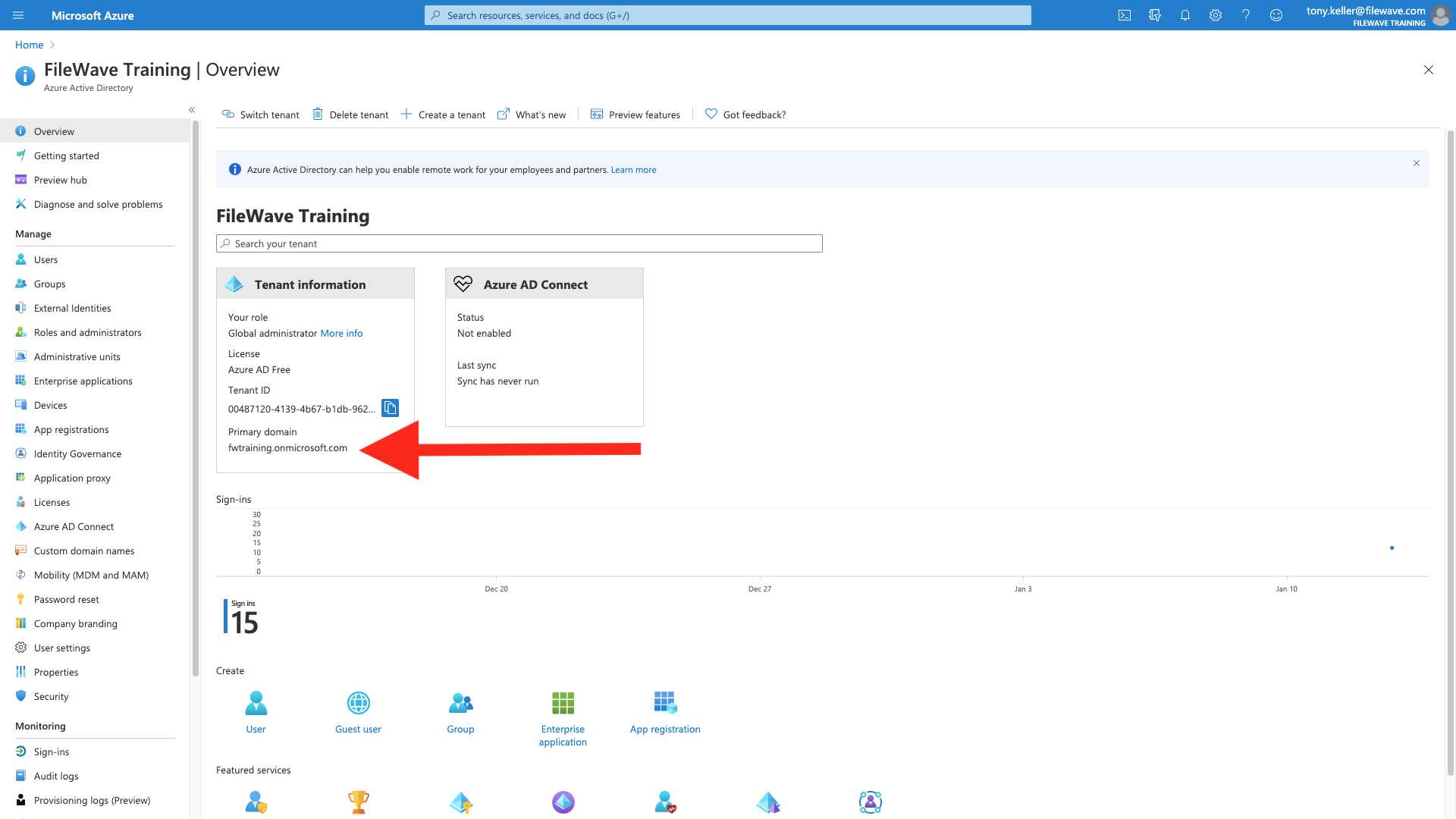Open first featured service user shield icon

(256, 802)
